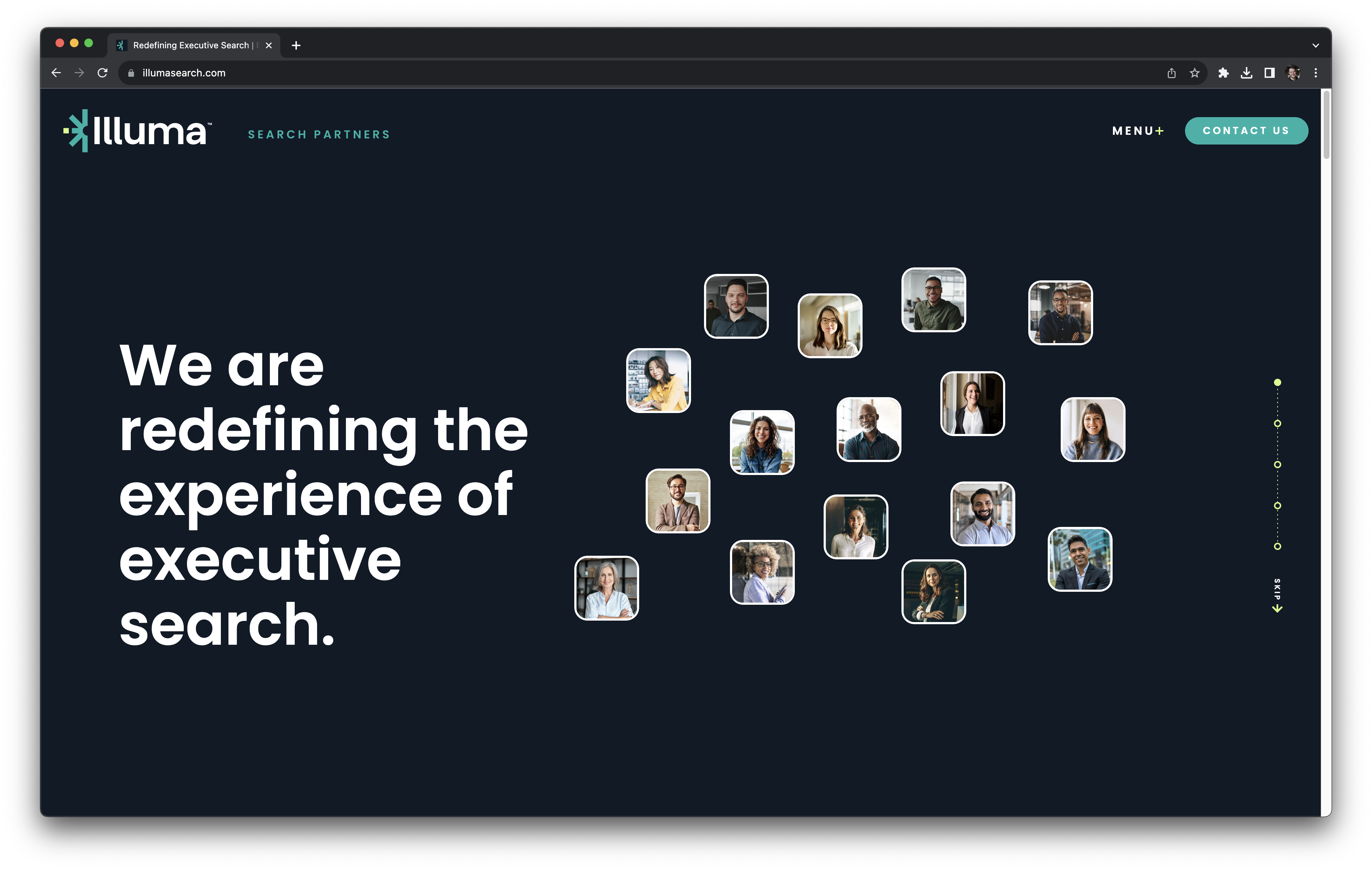Image resolution: width=1372 pixels, height=870 pixels.
Task: Open the browser downloads icon
Action: (1247, 73)
